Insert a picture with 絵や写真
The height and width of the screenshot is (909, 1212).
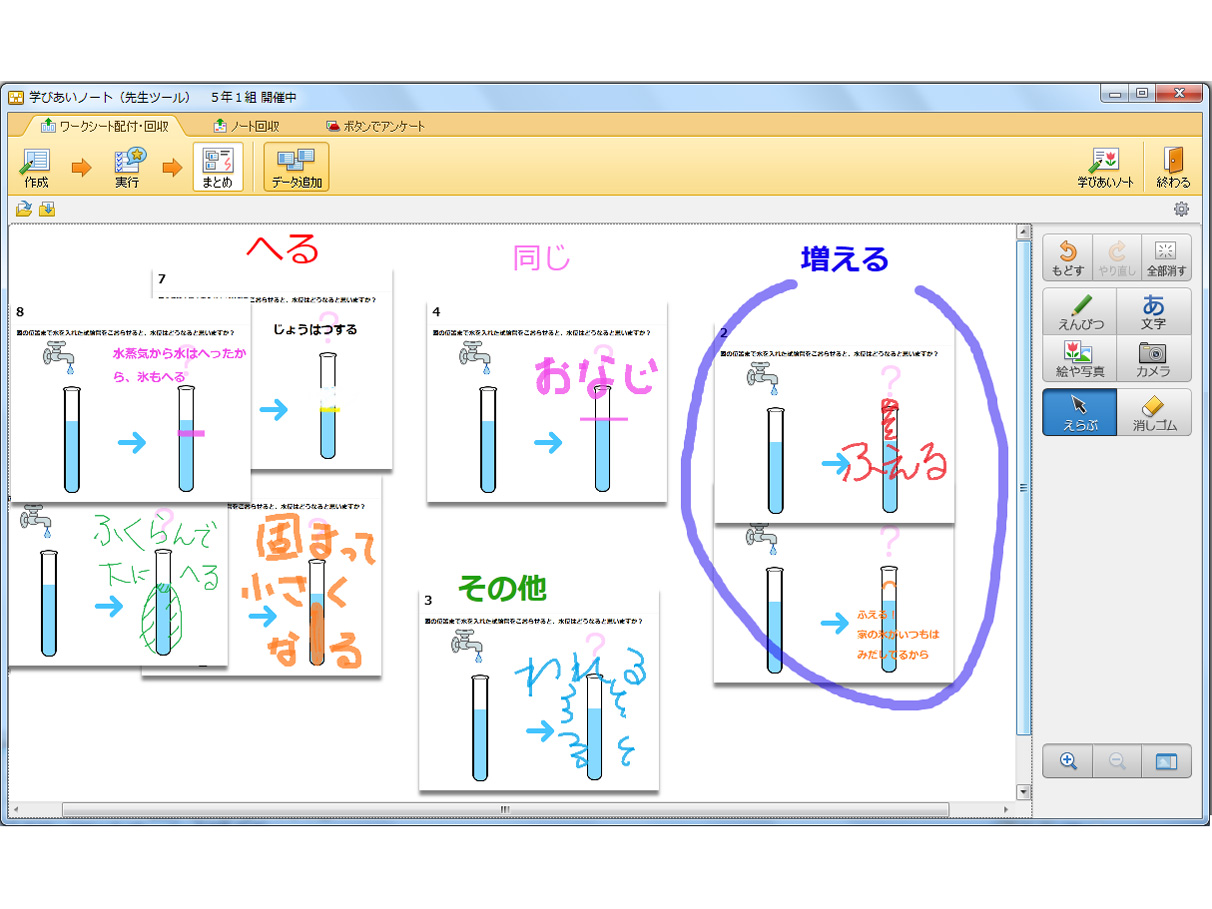(1079, 358)
